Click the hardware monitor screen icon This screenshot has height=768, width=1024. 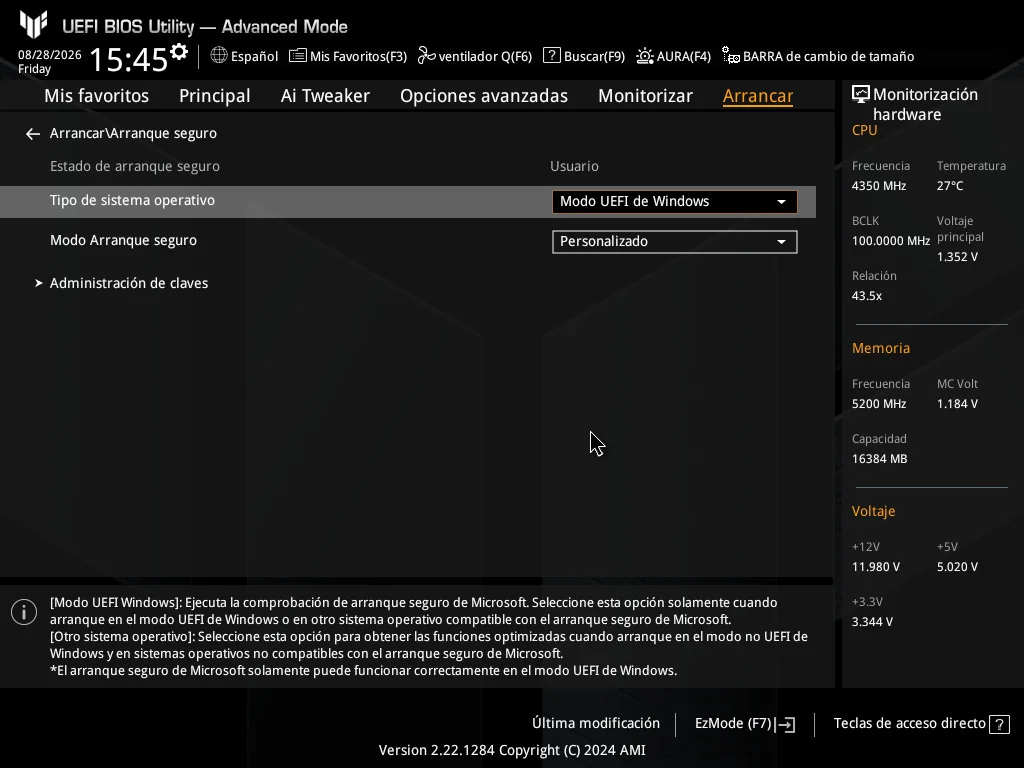[861, 94]
